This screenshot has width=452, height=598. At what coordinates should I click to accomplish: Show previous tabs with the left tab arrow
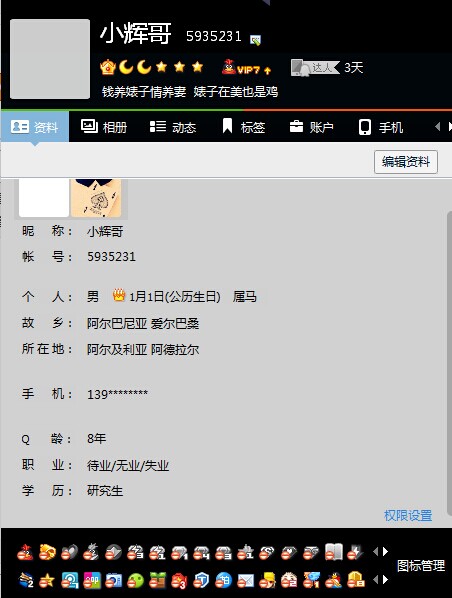click(438, 126)
